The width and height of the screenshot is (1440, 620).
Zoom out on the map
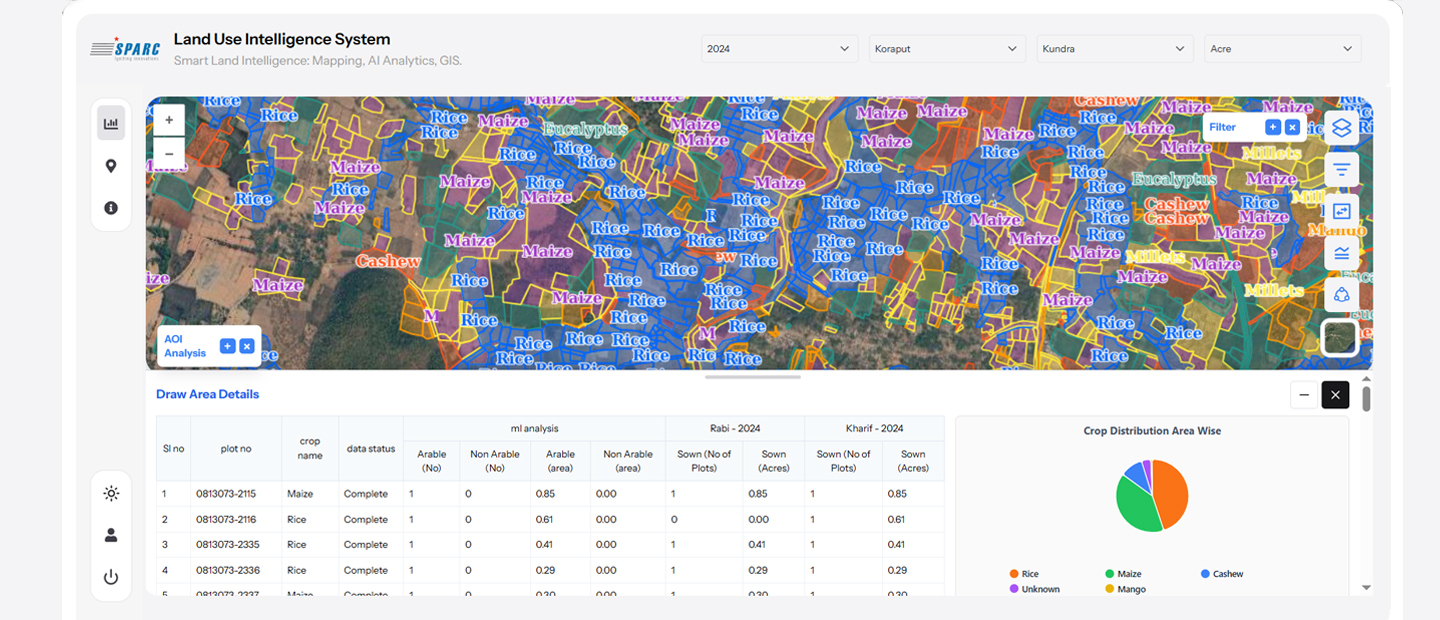169,153
